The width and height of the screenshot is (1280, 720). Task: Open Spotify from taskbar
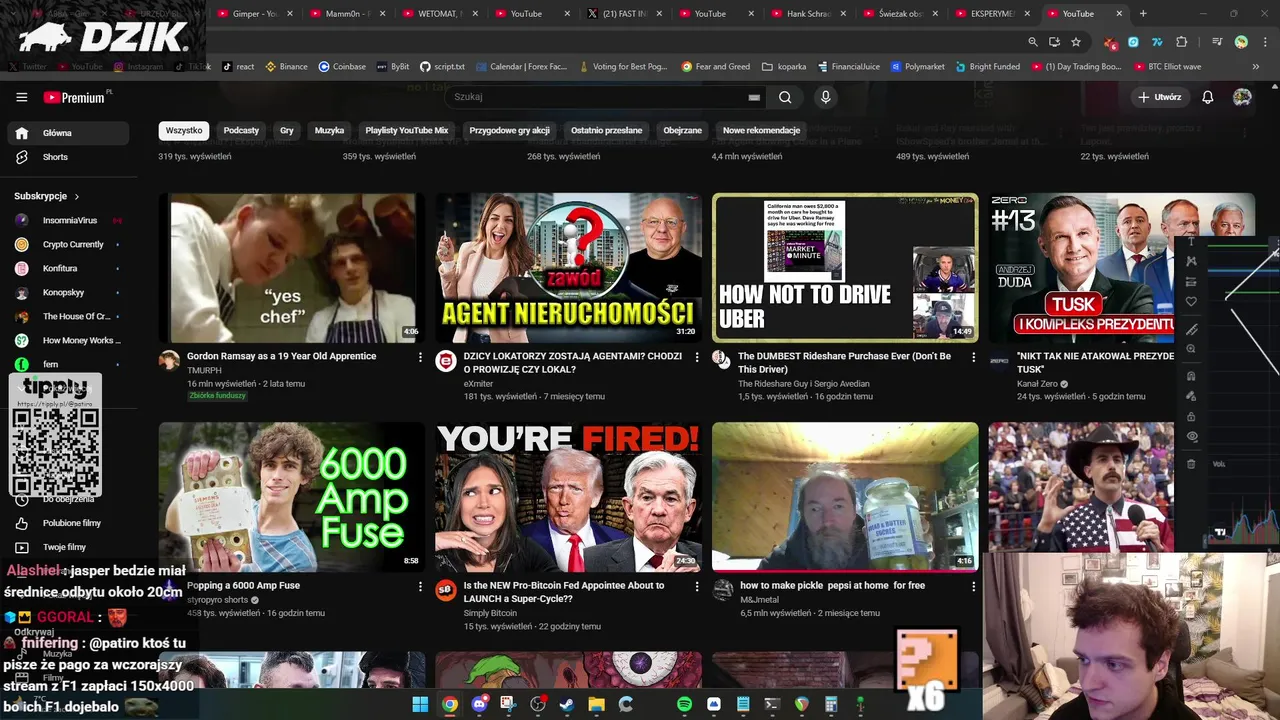684,704
